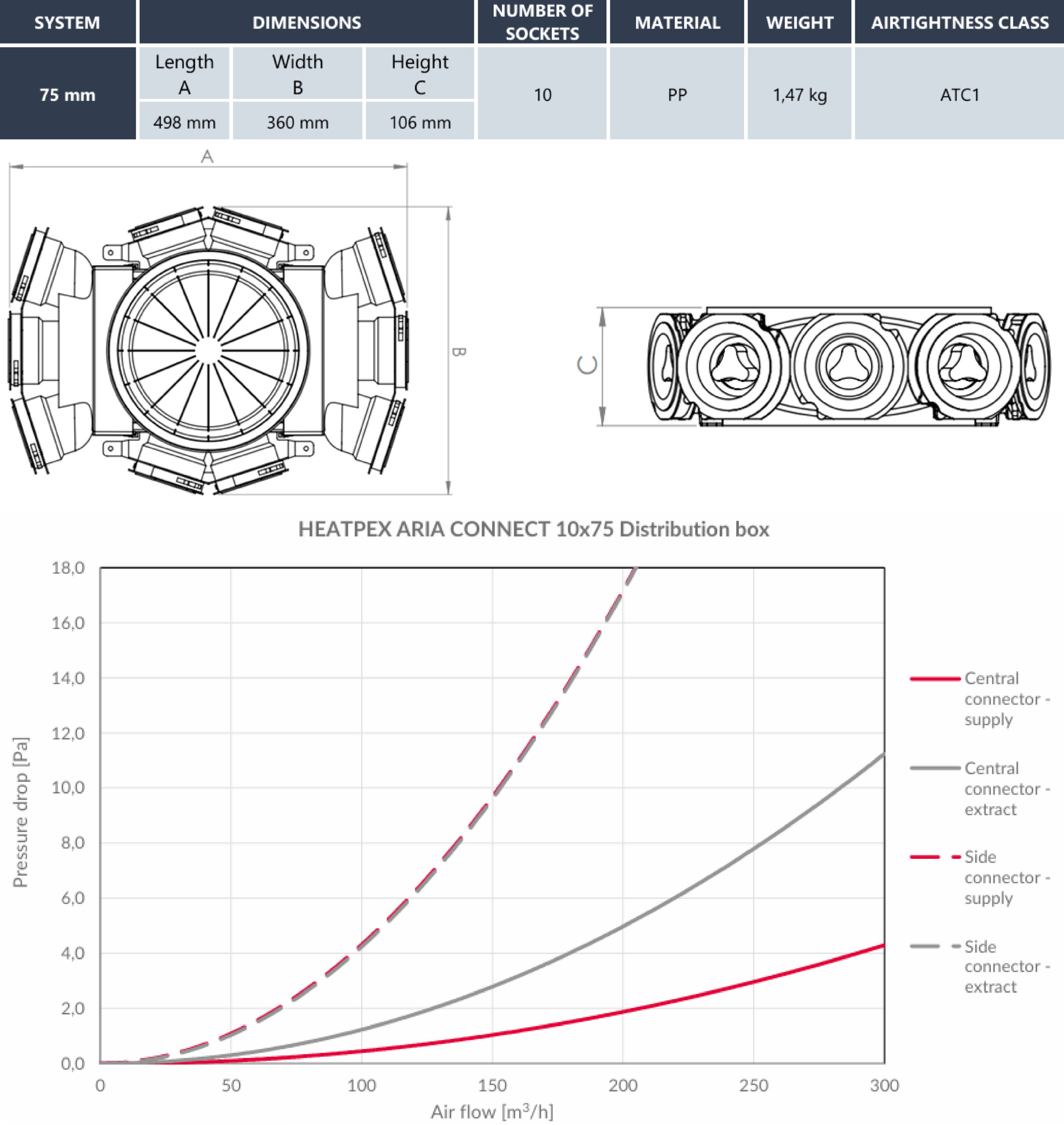The width and height of the screenshot is (1064, 1125).
Task: Click the WEIGHT column header
Action: tap(799, 22)
